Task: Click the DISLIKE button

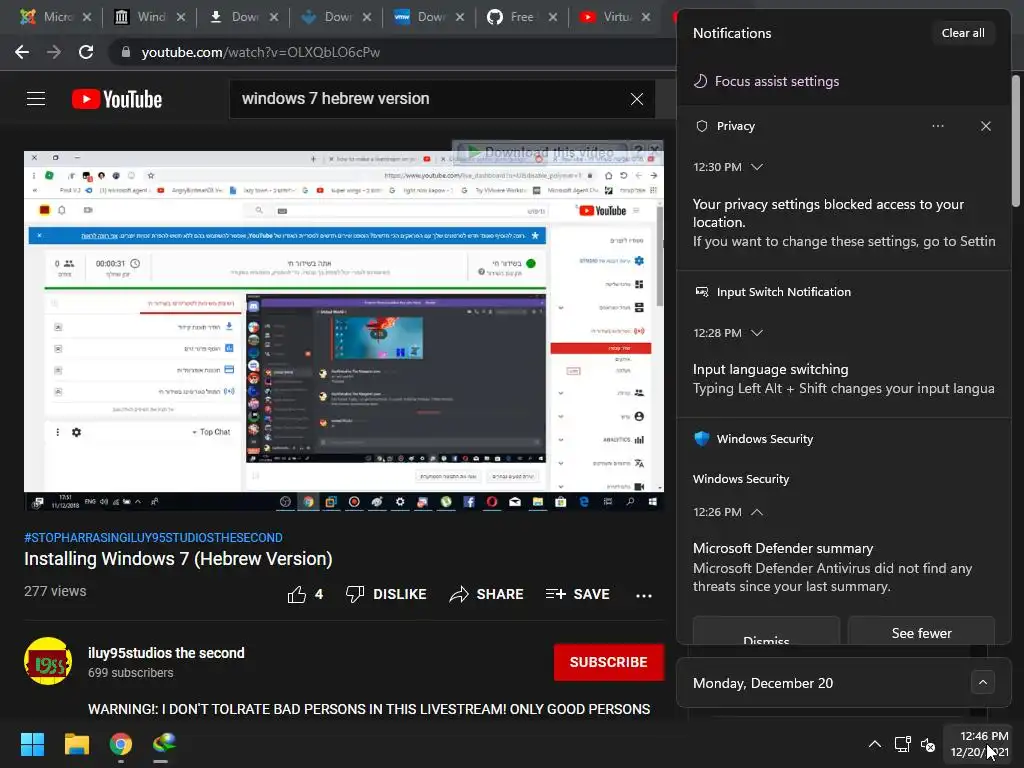Action: pyautogui.click(x=386, y=594)
